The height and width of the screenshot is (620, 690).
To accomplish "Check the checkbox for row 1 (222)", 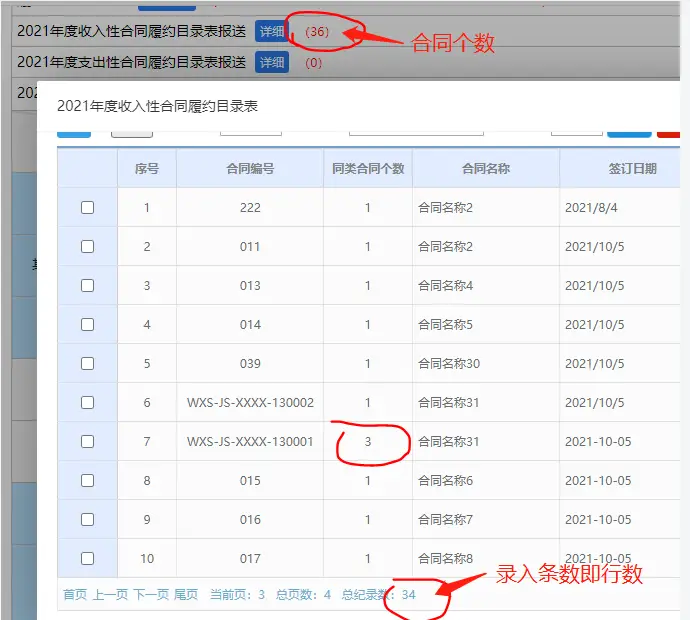I will coord(88,207).
